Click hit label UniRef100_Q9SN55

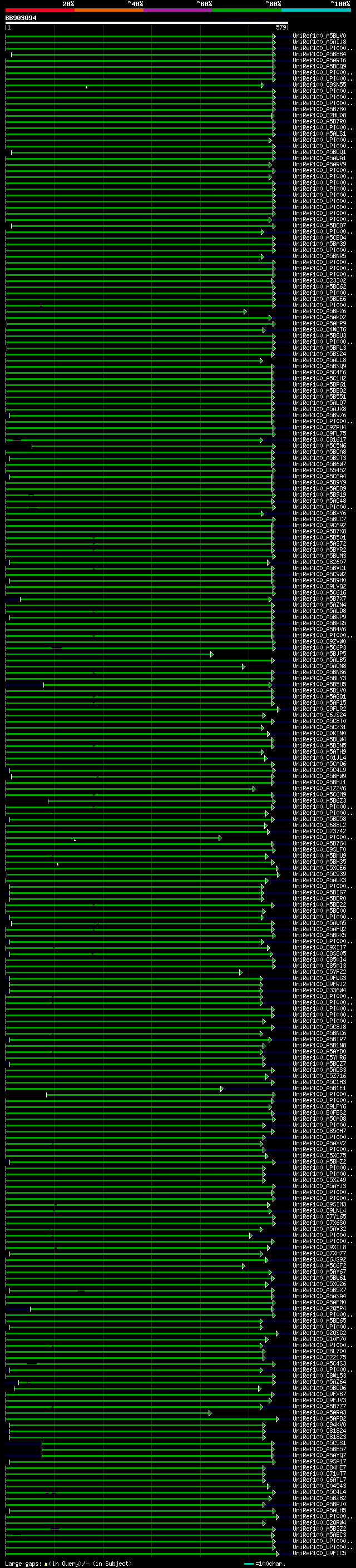point(319,85)
